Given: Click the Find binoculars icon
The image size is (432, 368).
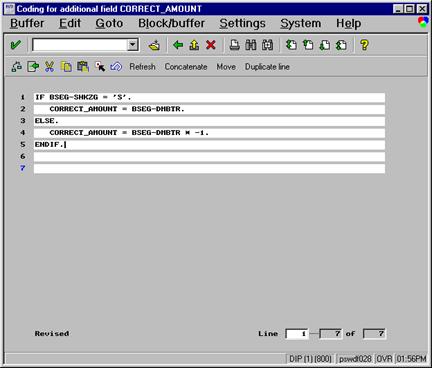Looking at the screenshot, I should pos(251,45).
